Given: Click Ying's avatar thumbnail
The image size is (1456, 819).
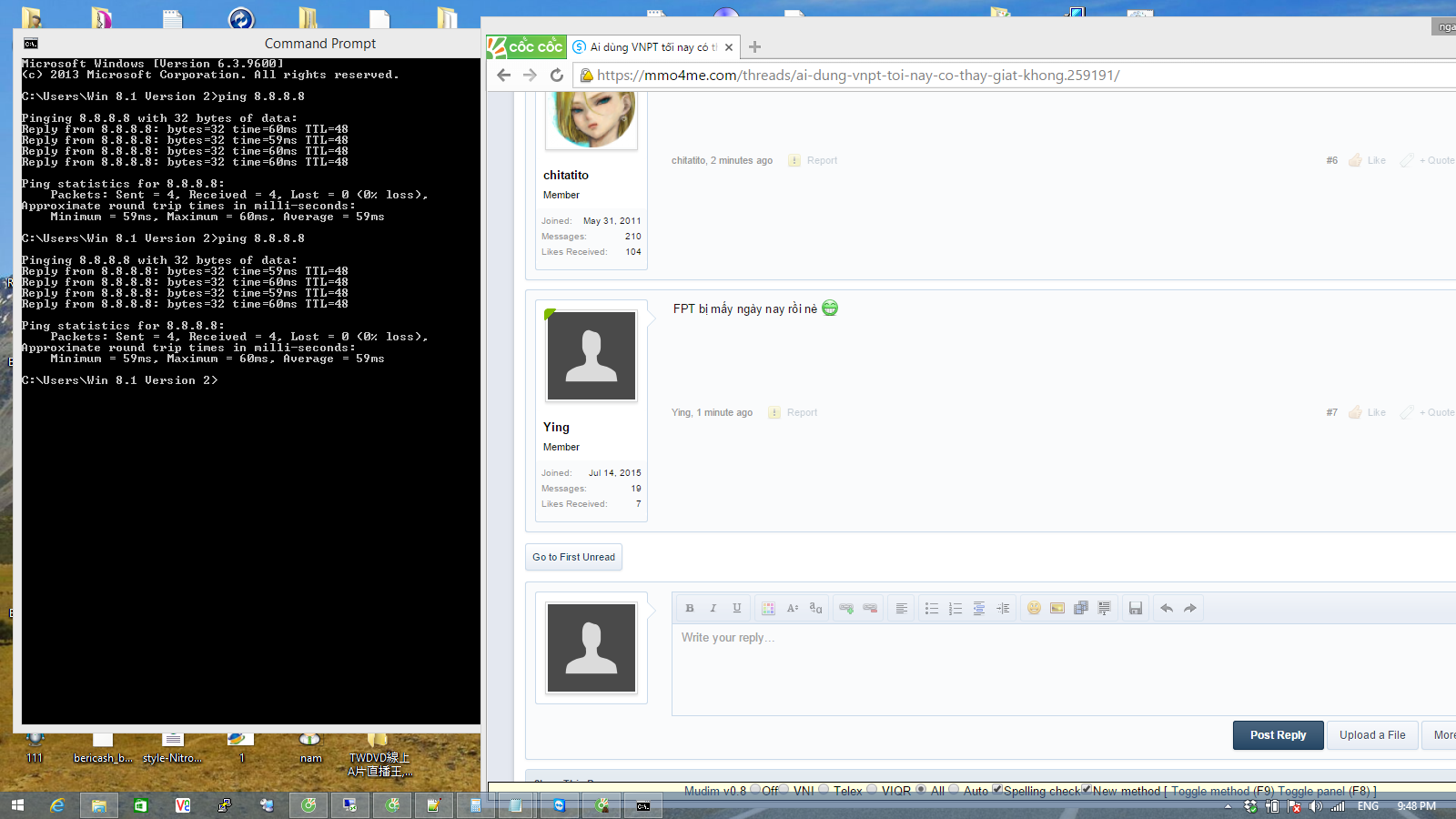Looking at the screenshot, I should (591, 356).
